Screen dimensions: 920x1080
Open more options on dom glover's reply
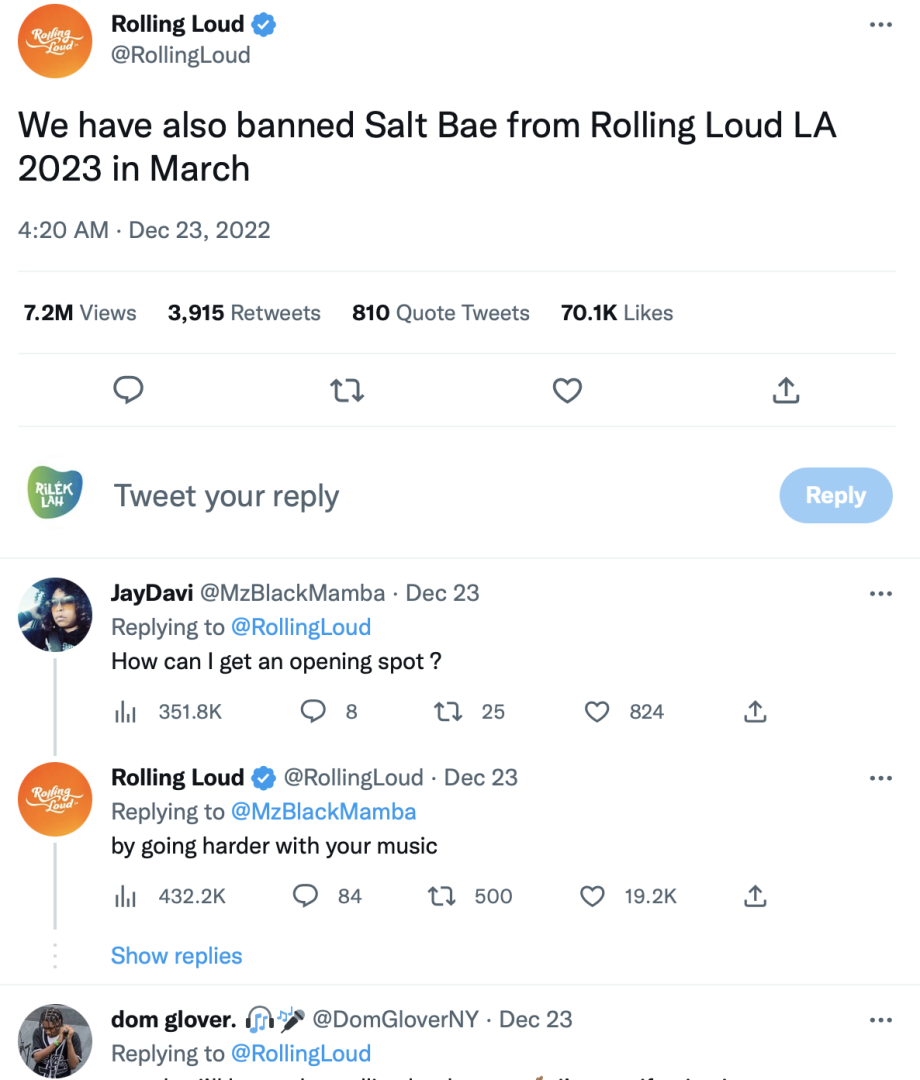880,1020
